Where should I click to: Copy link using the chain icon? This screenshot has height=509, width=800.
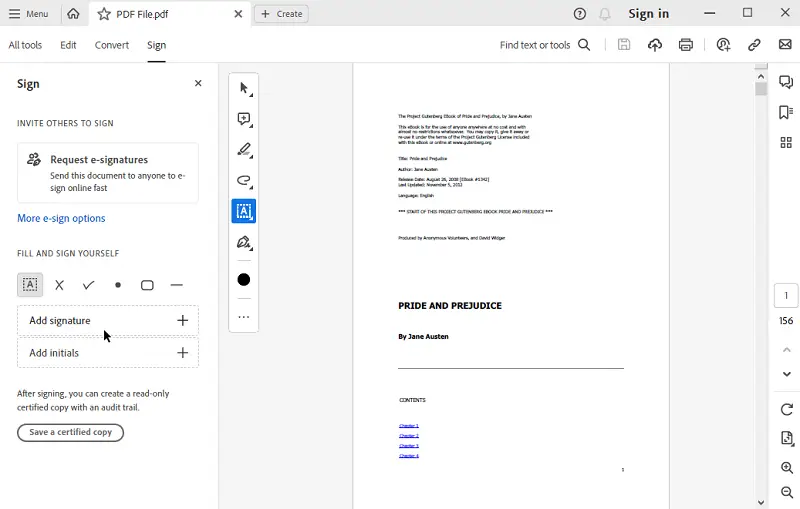click(754, 45)
